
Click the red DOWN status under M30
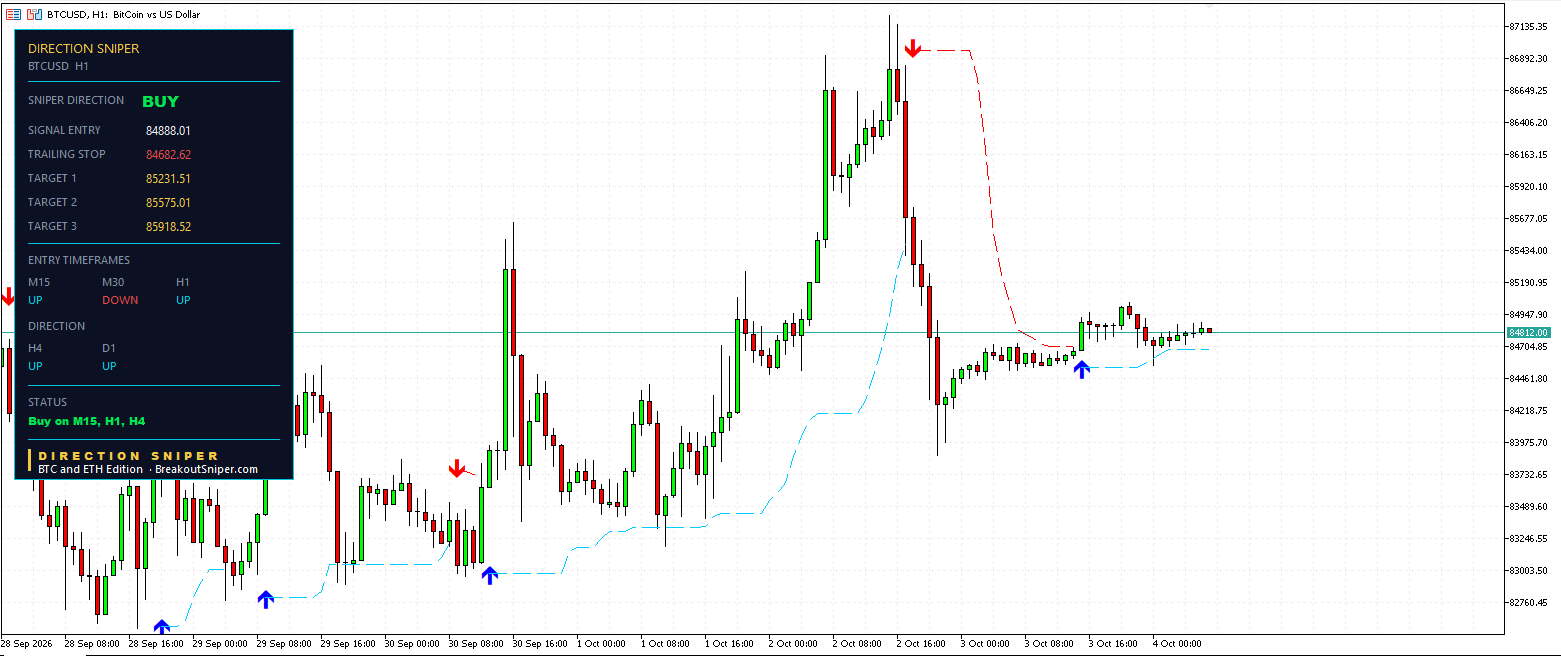coord(120,300)
